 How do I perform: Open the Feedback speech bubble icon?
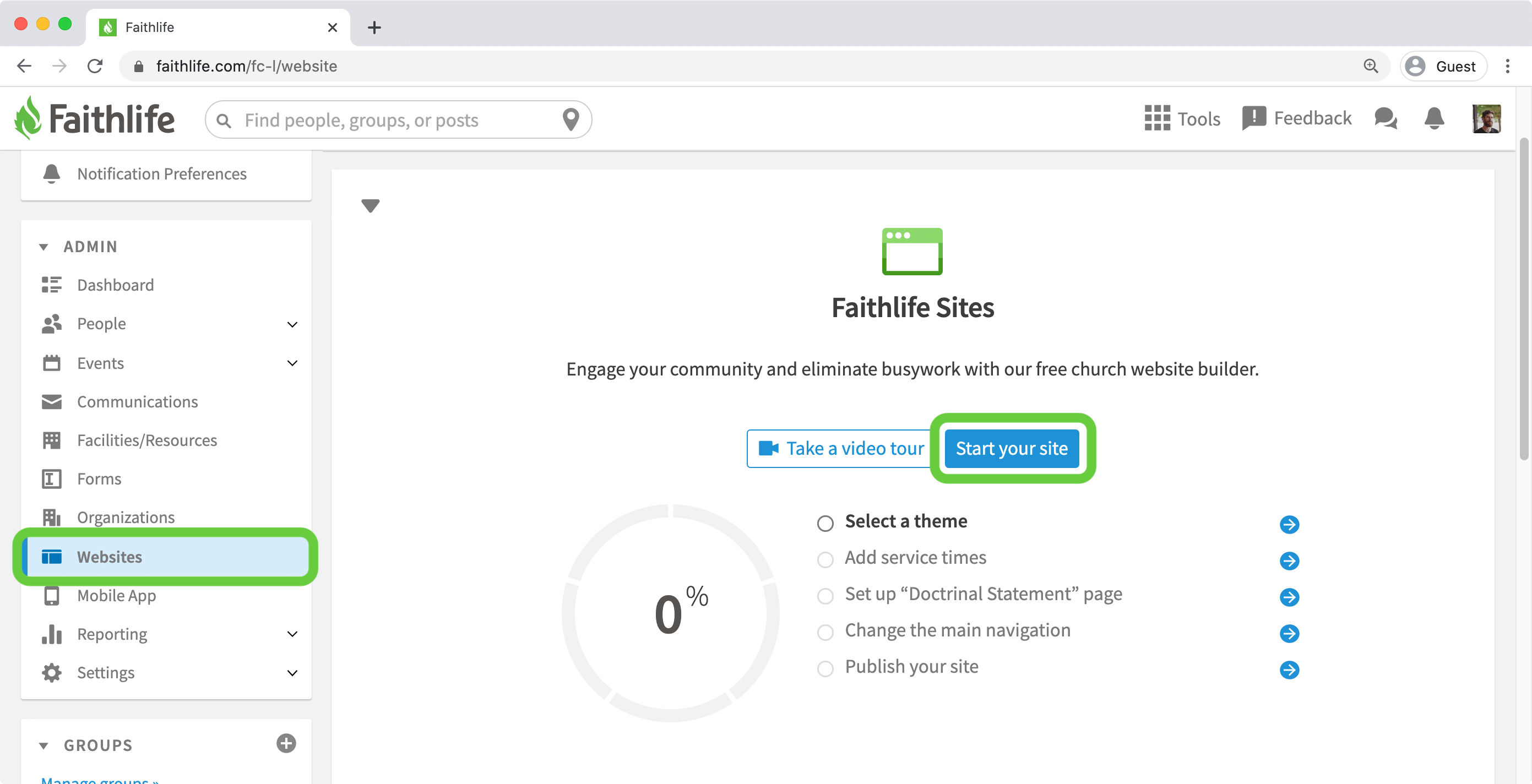click(x=1254, y=118)
